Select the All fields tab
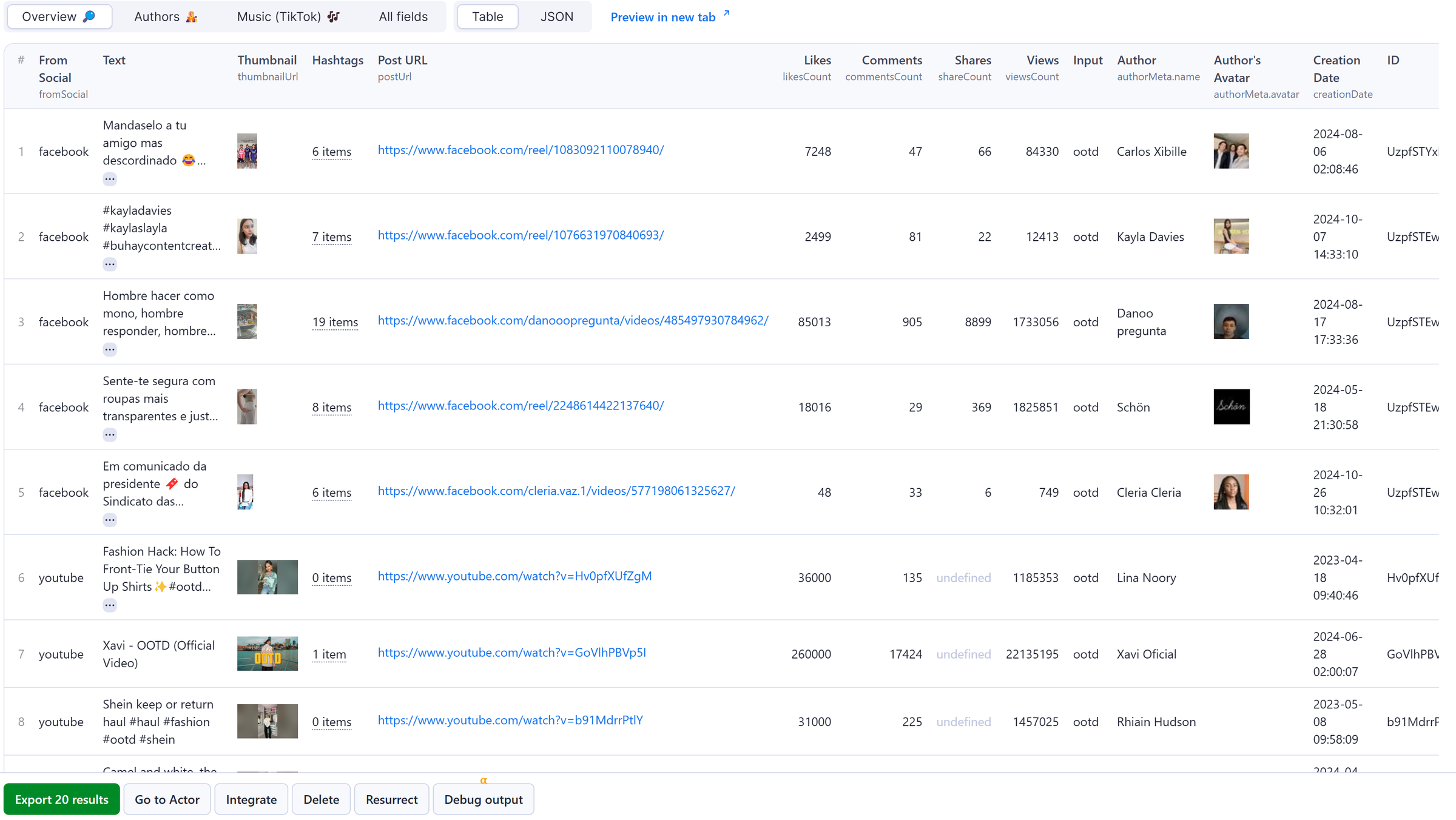1456x820 pixels. click(x=403, y=17)
